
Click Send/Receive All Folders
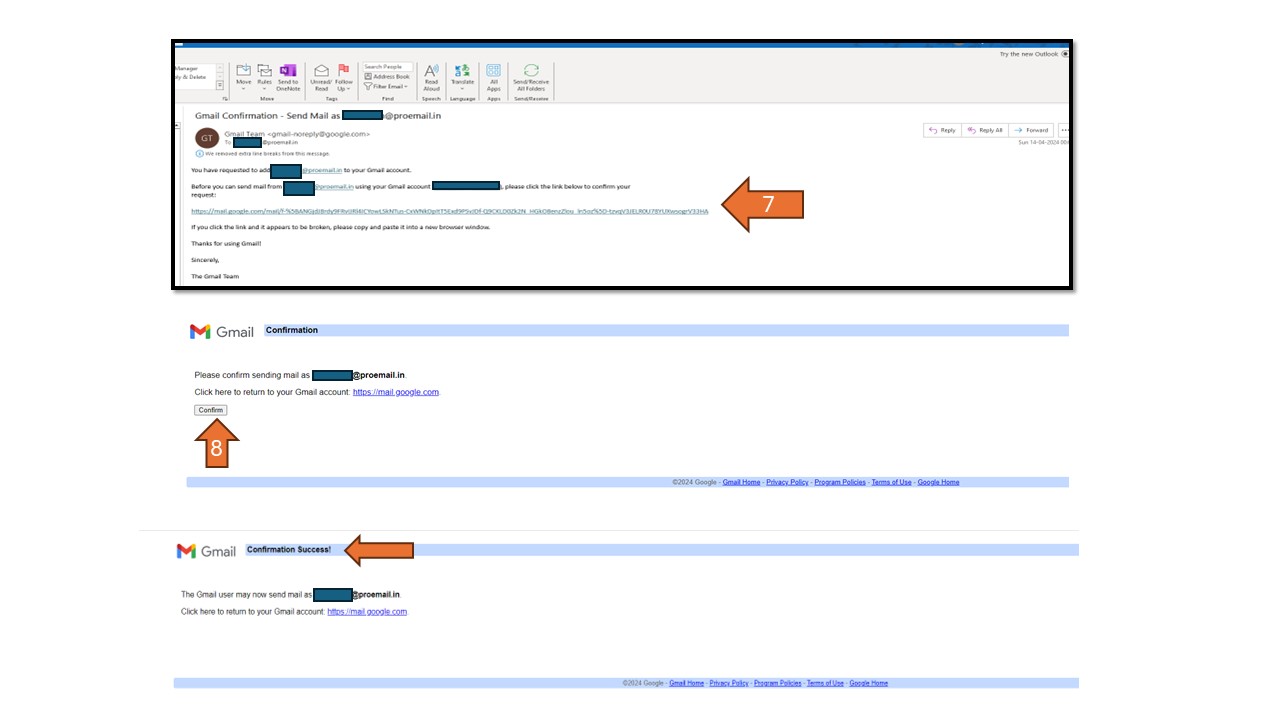[x=531, y=78]
